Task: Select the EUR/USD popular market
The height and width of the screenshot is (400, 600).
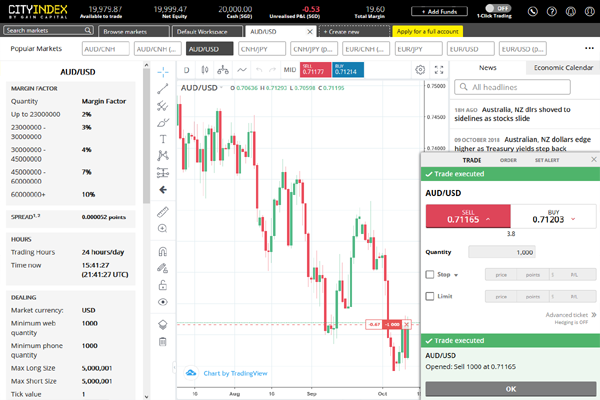Action: tap(471, 49)
